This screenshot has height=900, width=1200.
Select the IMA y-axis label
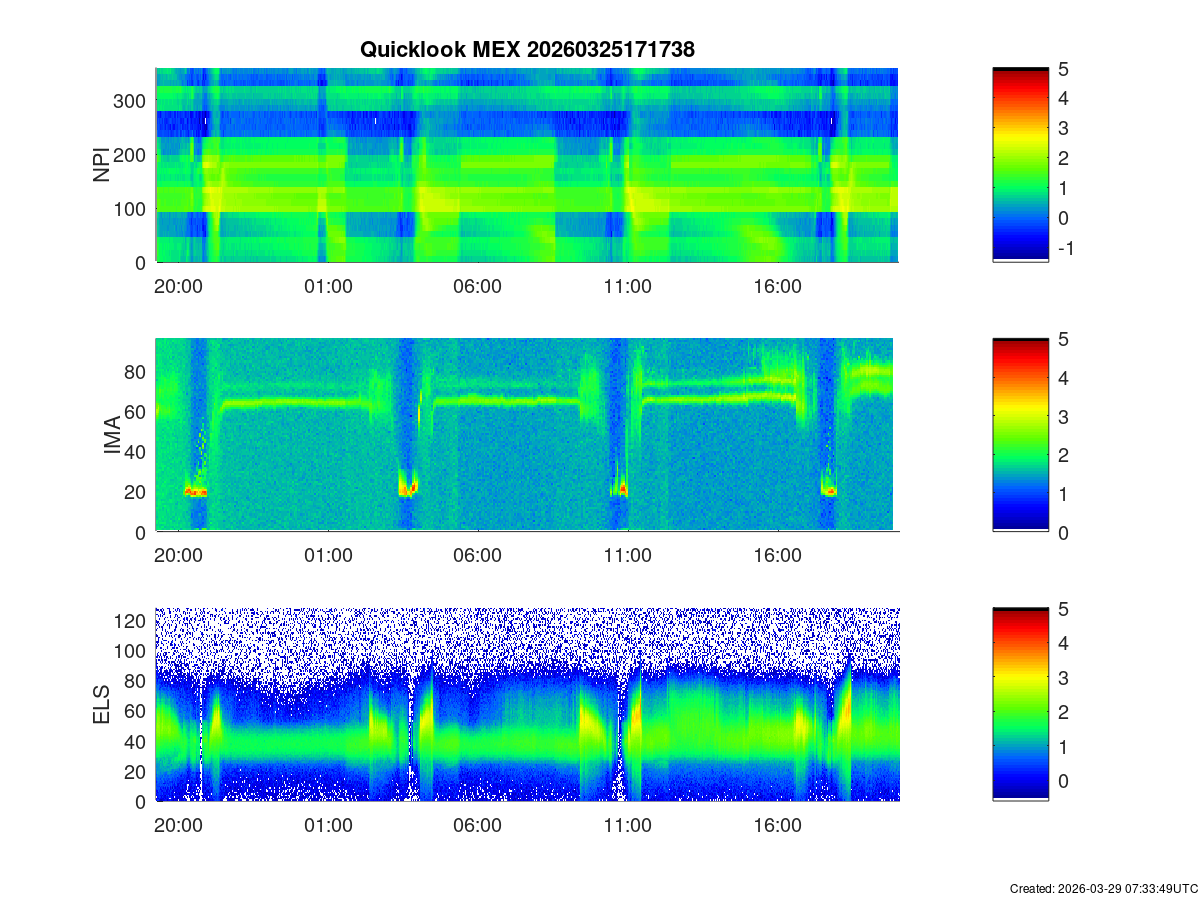pyautogui.click(x=112, y=436)
